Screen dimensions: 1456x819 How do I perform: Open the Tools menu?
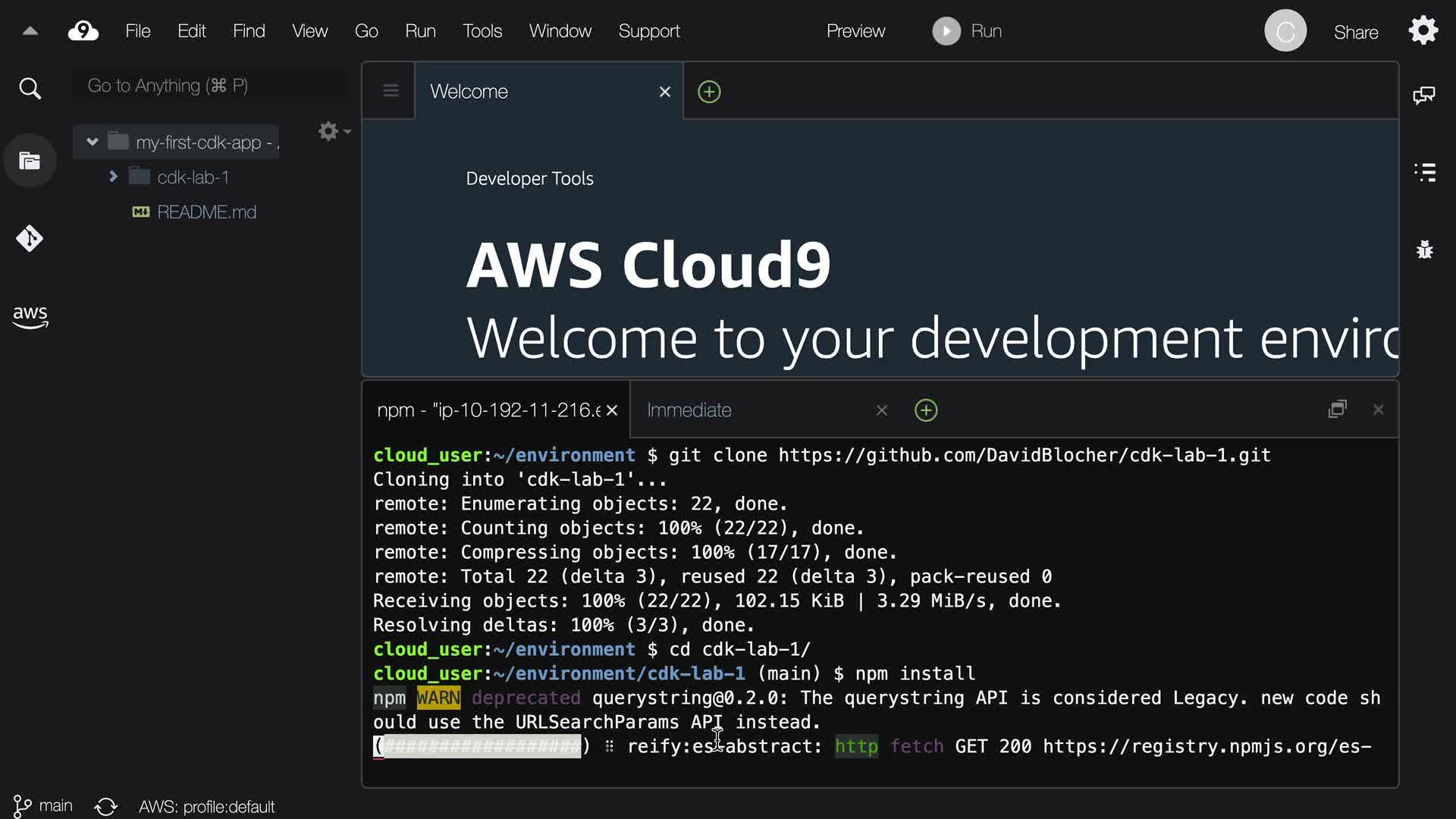482,31
